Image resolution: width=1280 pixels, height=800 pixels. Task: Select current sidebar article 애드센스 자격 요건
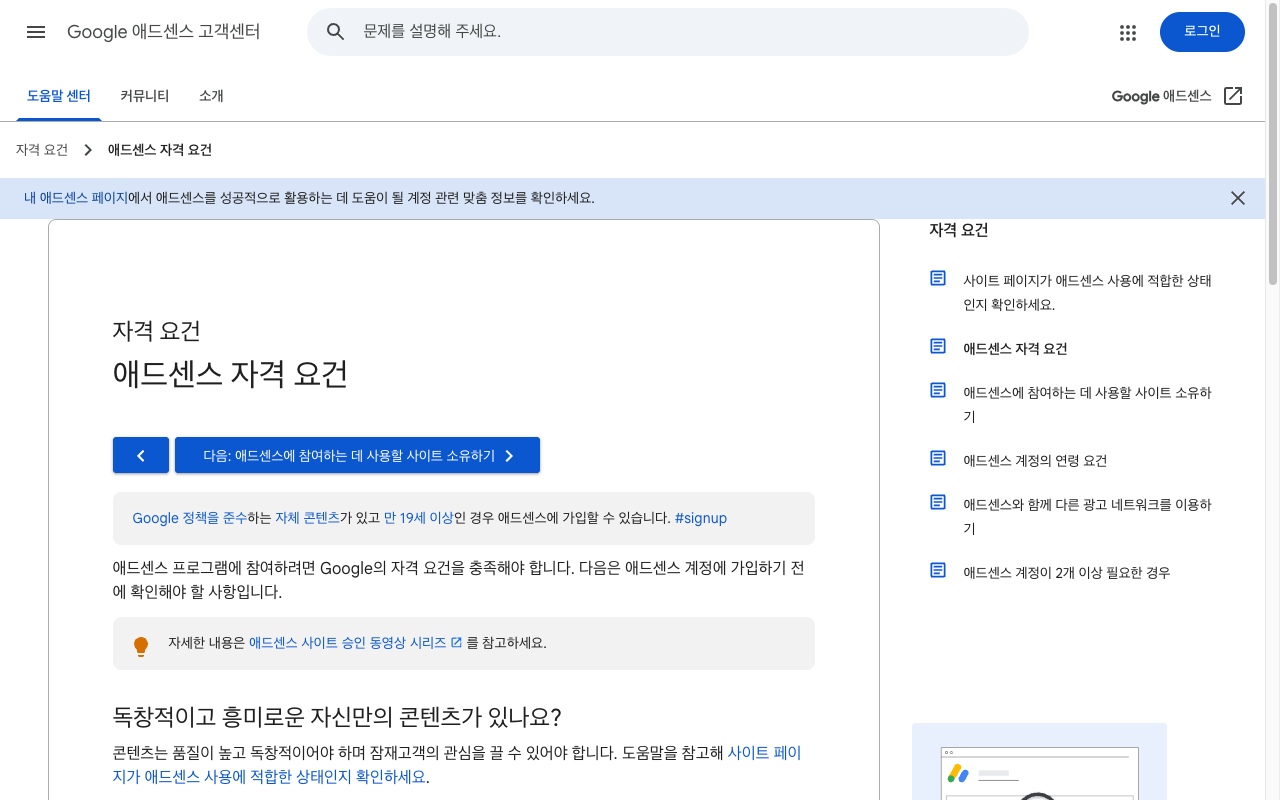point(1015,349)
